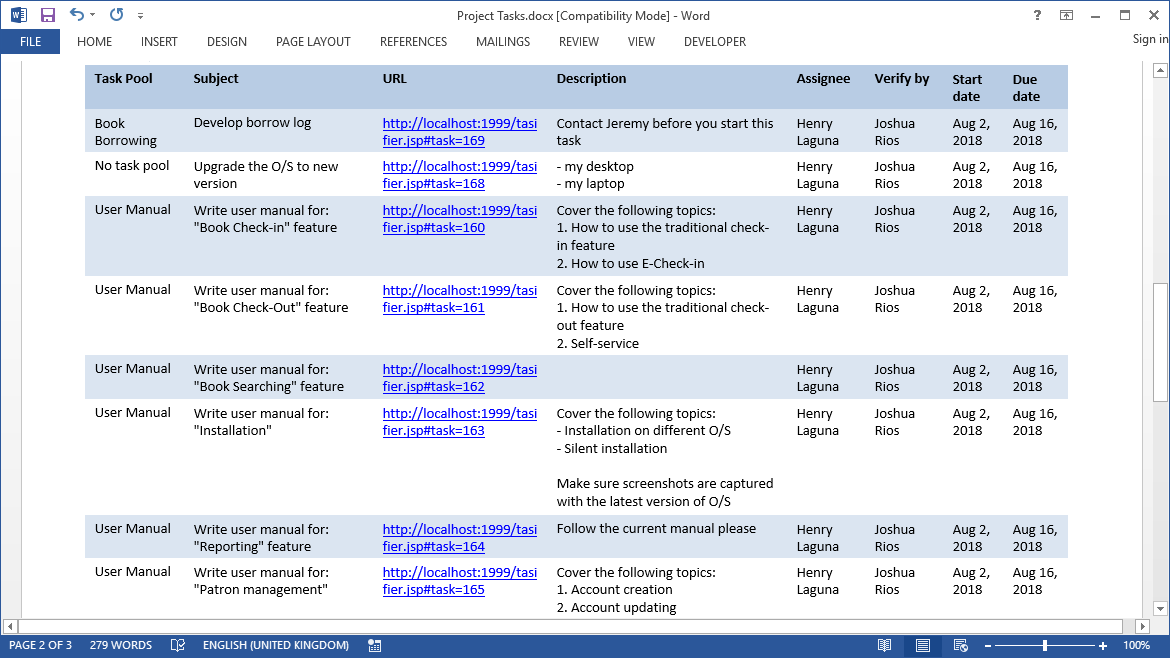The width and height of the screenshot is (1170, 658).
Task: Click the proofing errors book icon
Action: 178,645
